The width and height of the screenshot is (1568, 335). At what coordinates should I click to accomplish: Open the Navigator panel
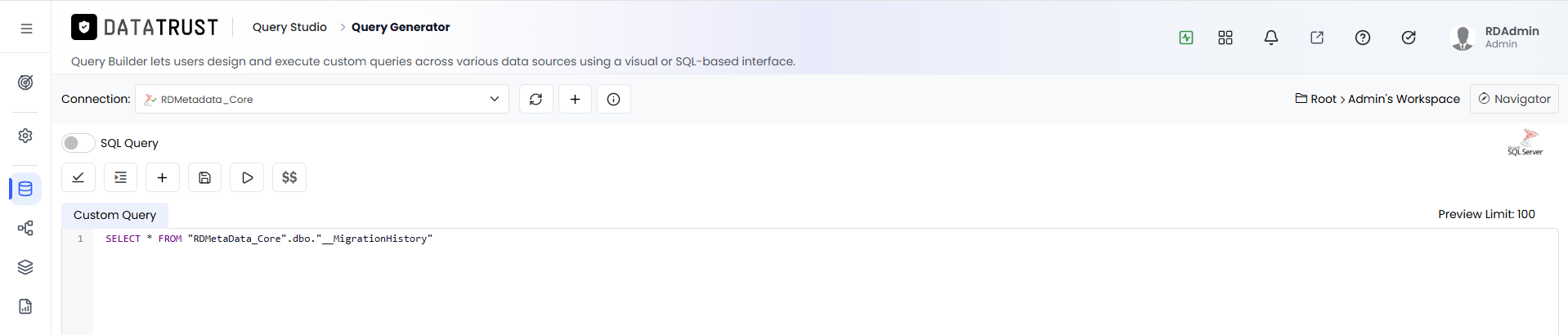[1514, 99]
